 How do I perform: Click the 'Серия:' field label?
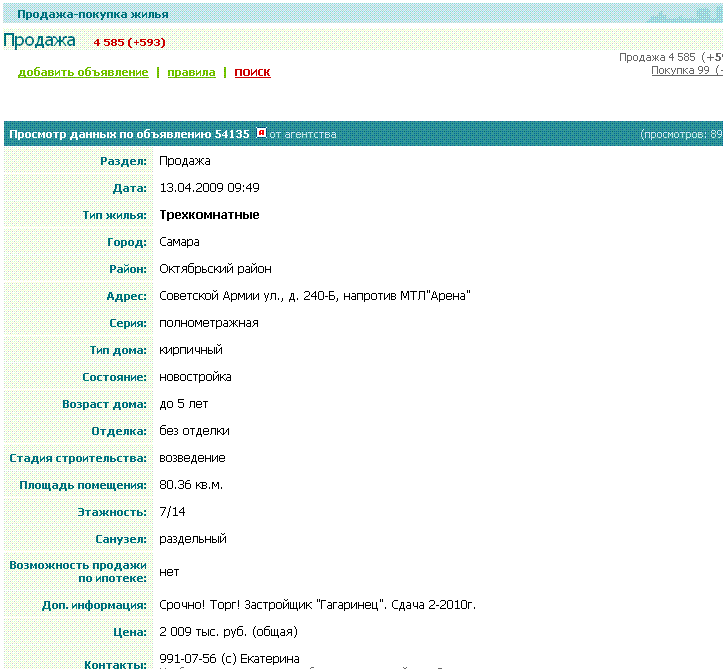(128, 324)
